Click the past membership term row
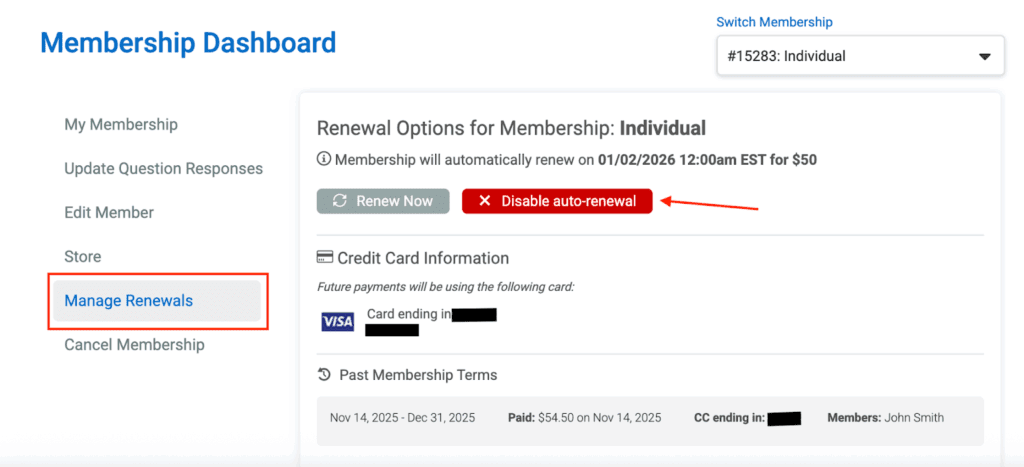Viewport: 1024px width, 467px height. (x=650, y=418)
